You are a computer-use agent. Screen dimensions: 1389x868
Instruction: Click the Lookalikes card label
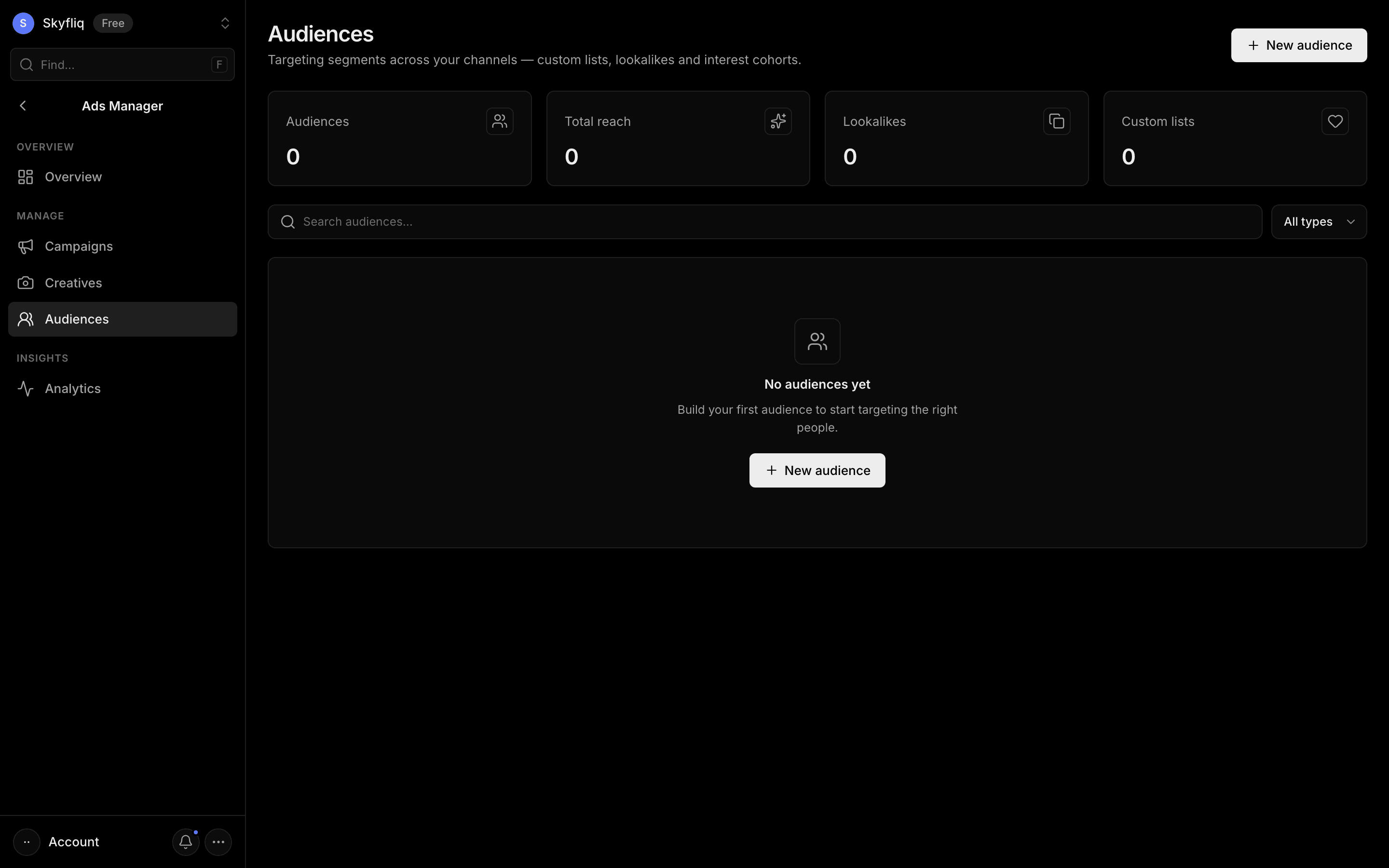click(x=874, y=122)
